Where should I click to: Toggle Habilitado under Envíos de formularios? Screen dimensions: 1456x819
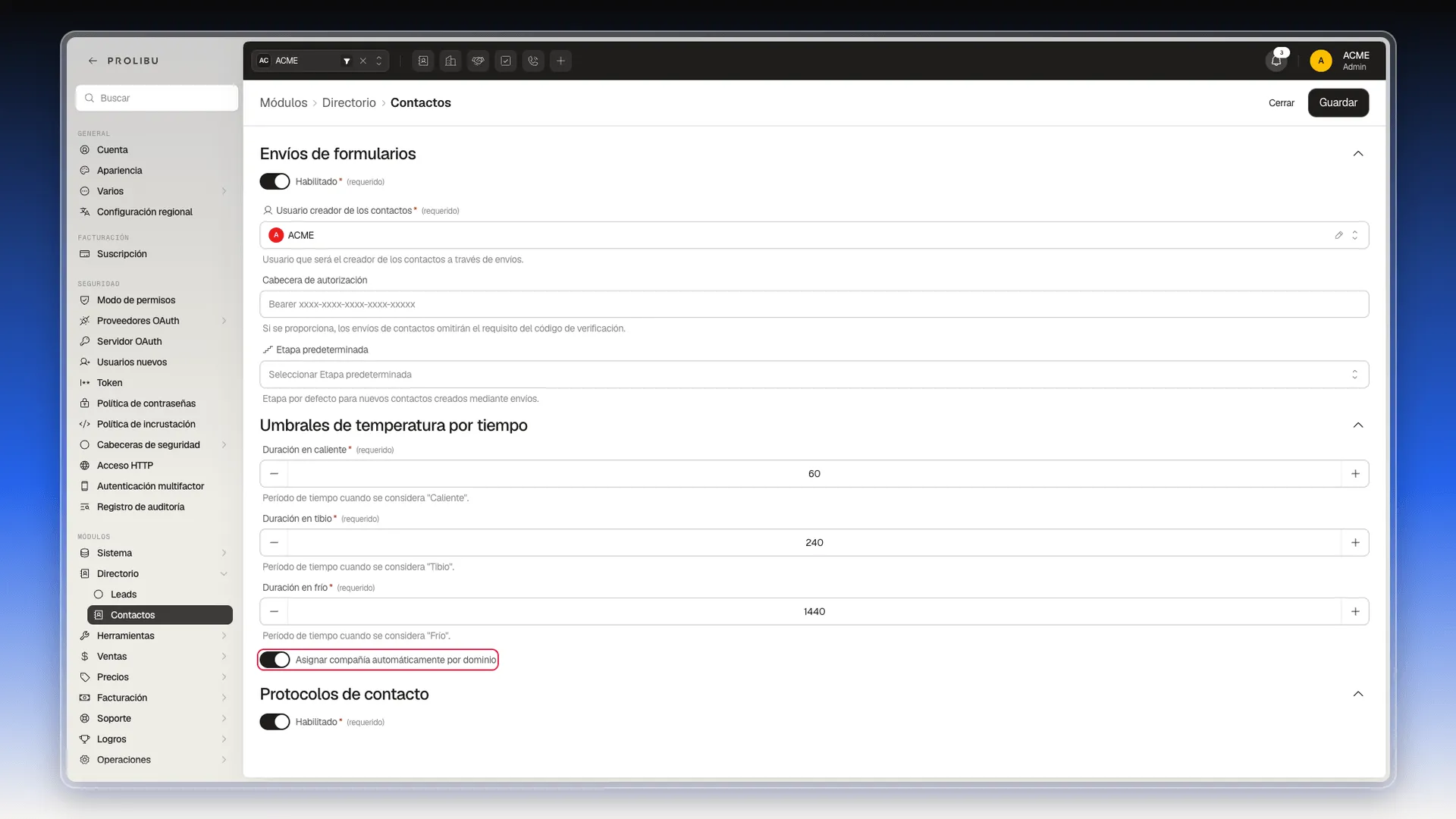click(275, 181)
